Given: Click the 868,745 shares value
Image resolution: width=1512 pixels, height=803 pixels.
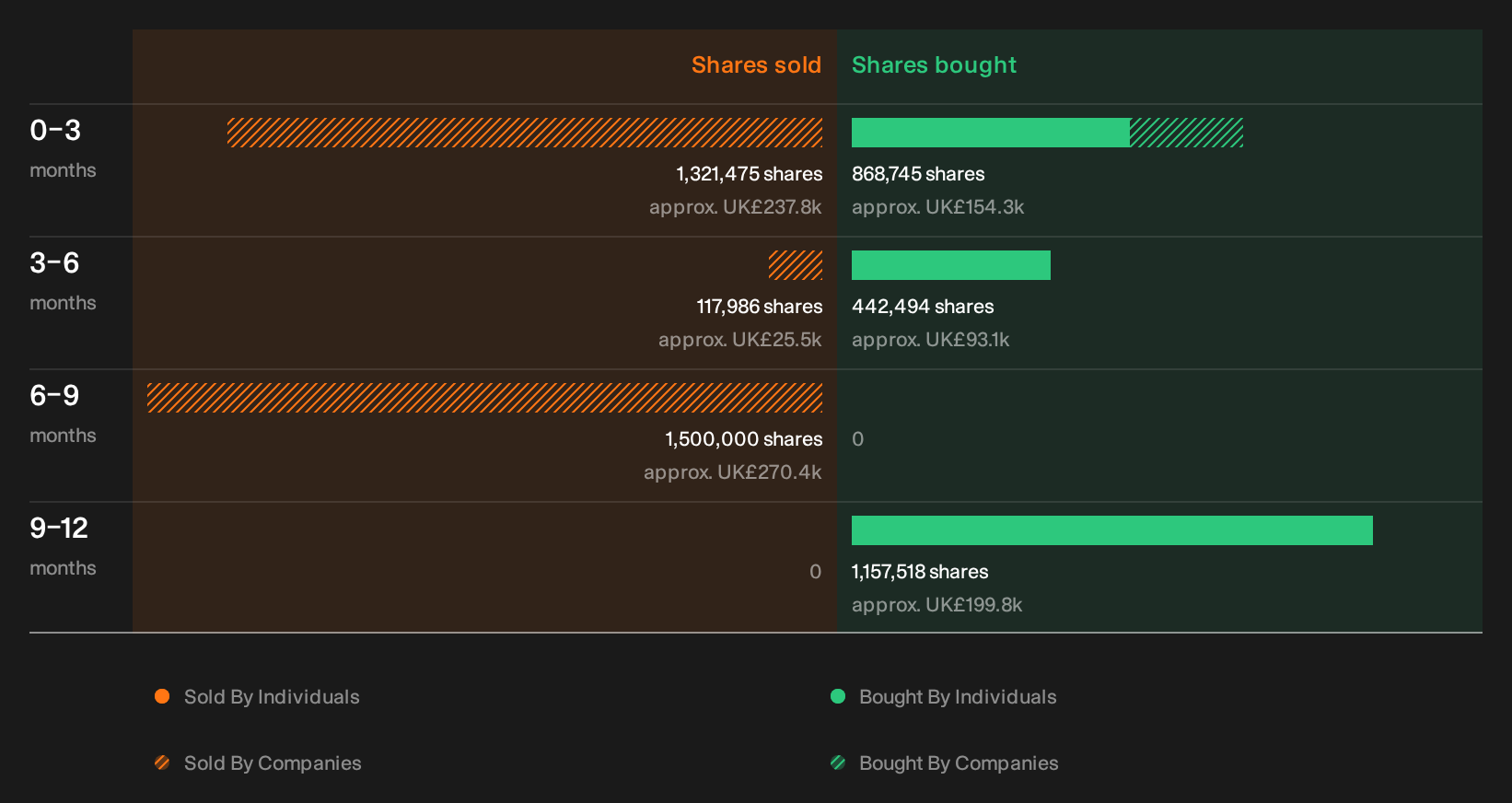Looking at the screenshot, I should tap(918, 174).
